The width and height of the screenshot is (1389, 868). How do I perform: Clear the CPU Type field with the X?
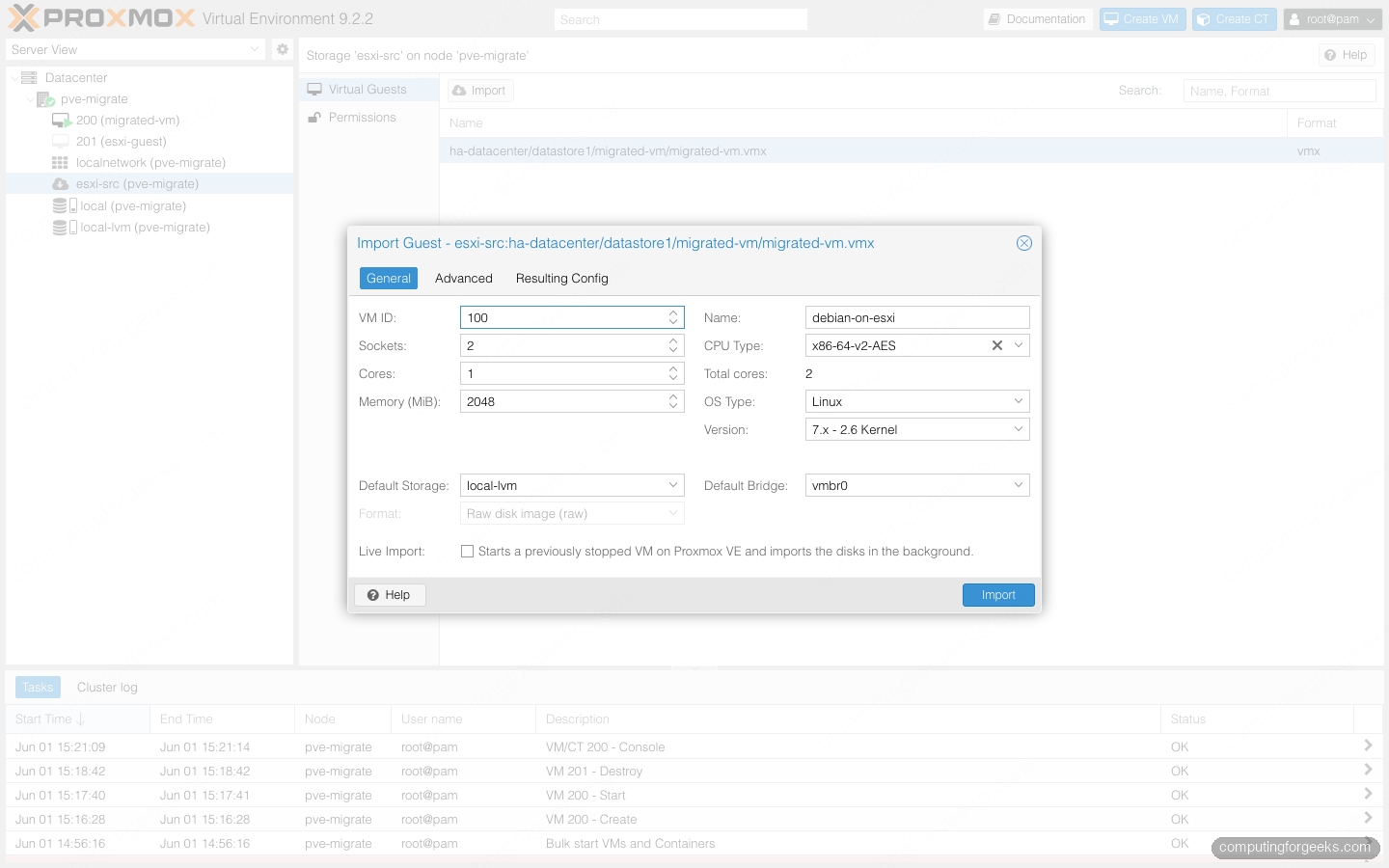click(x=997, y=345)
